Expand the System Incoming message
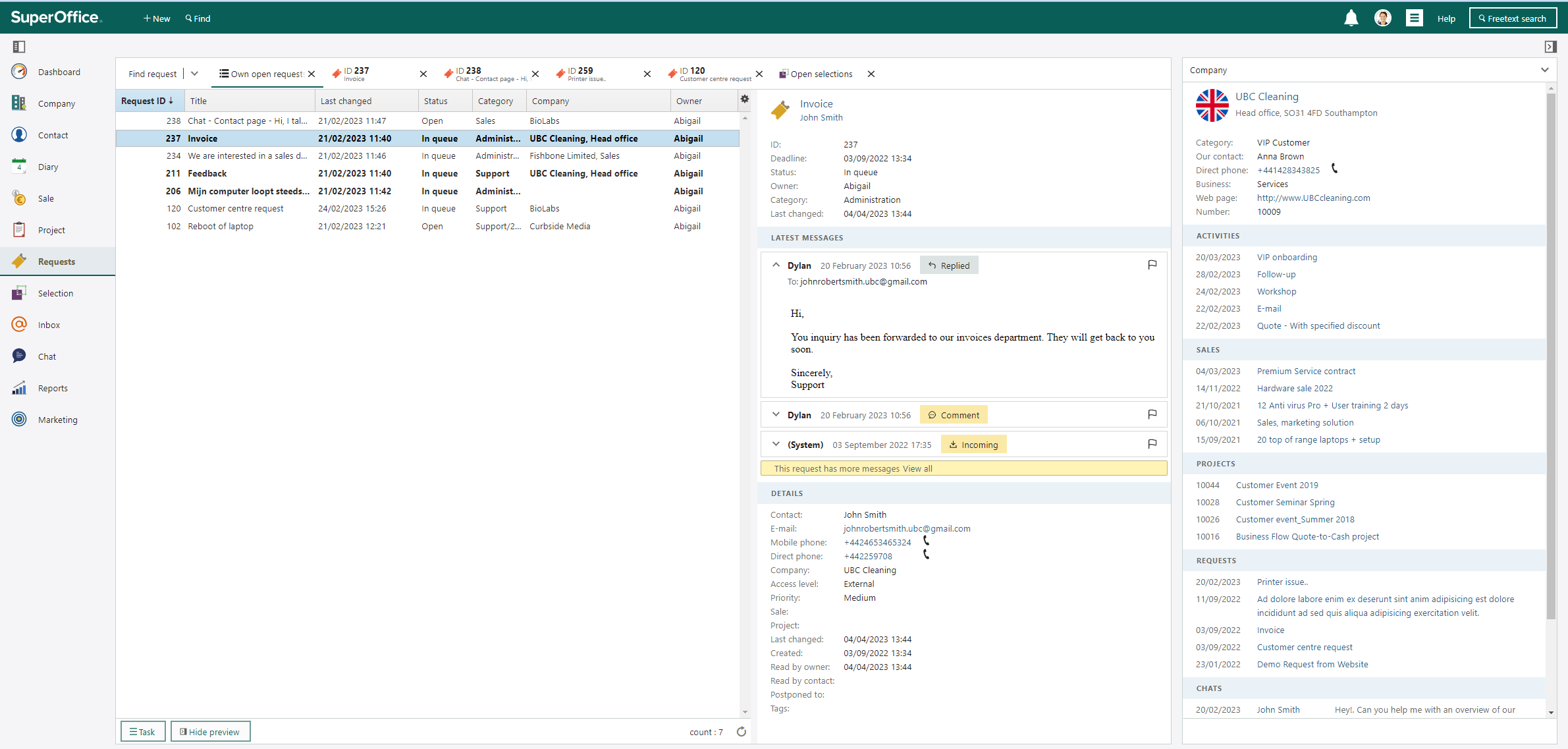The height and width of the screenshot is (749, 1568). point(776,444)
